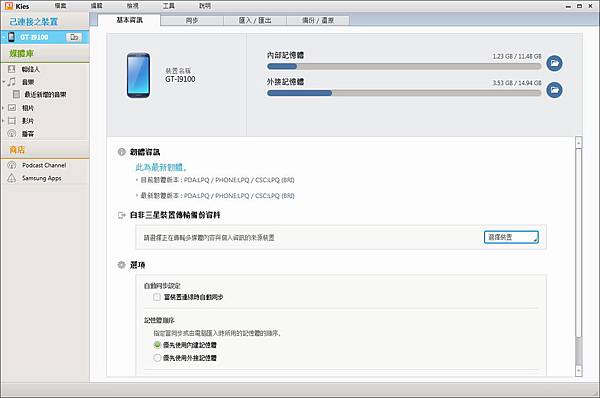Click the '1.23 GB / 11.48 GB' storage value

coord(517,56)
